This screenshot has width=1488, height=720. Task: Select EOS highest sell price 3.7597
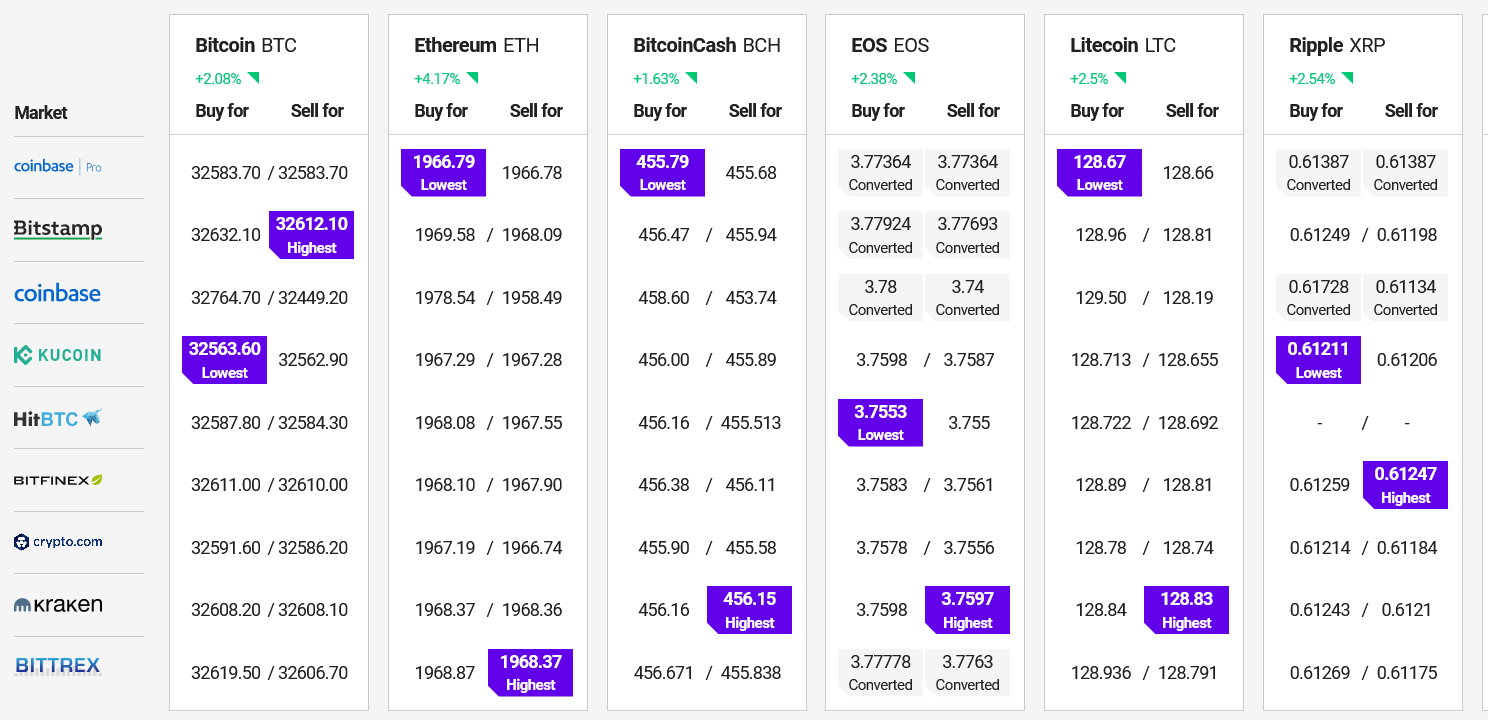[x=967, y=610]
